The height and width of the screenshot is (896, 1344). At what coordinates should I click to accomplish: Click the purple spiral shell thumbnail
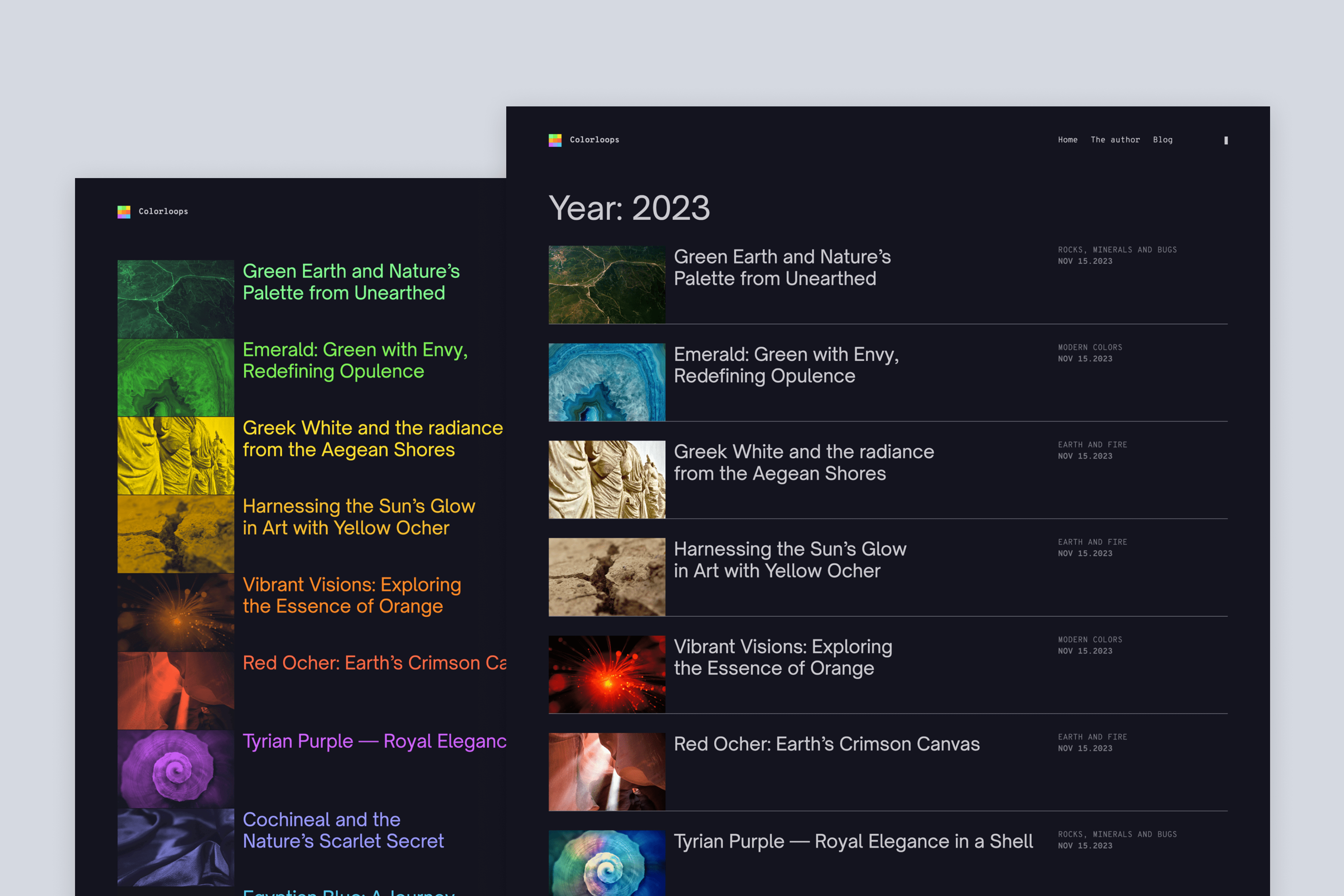pyautogui.click(x=175, y=769)
